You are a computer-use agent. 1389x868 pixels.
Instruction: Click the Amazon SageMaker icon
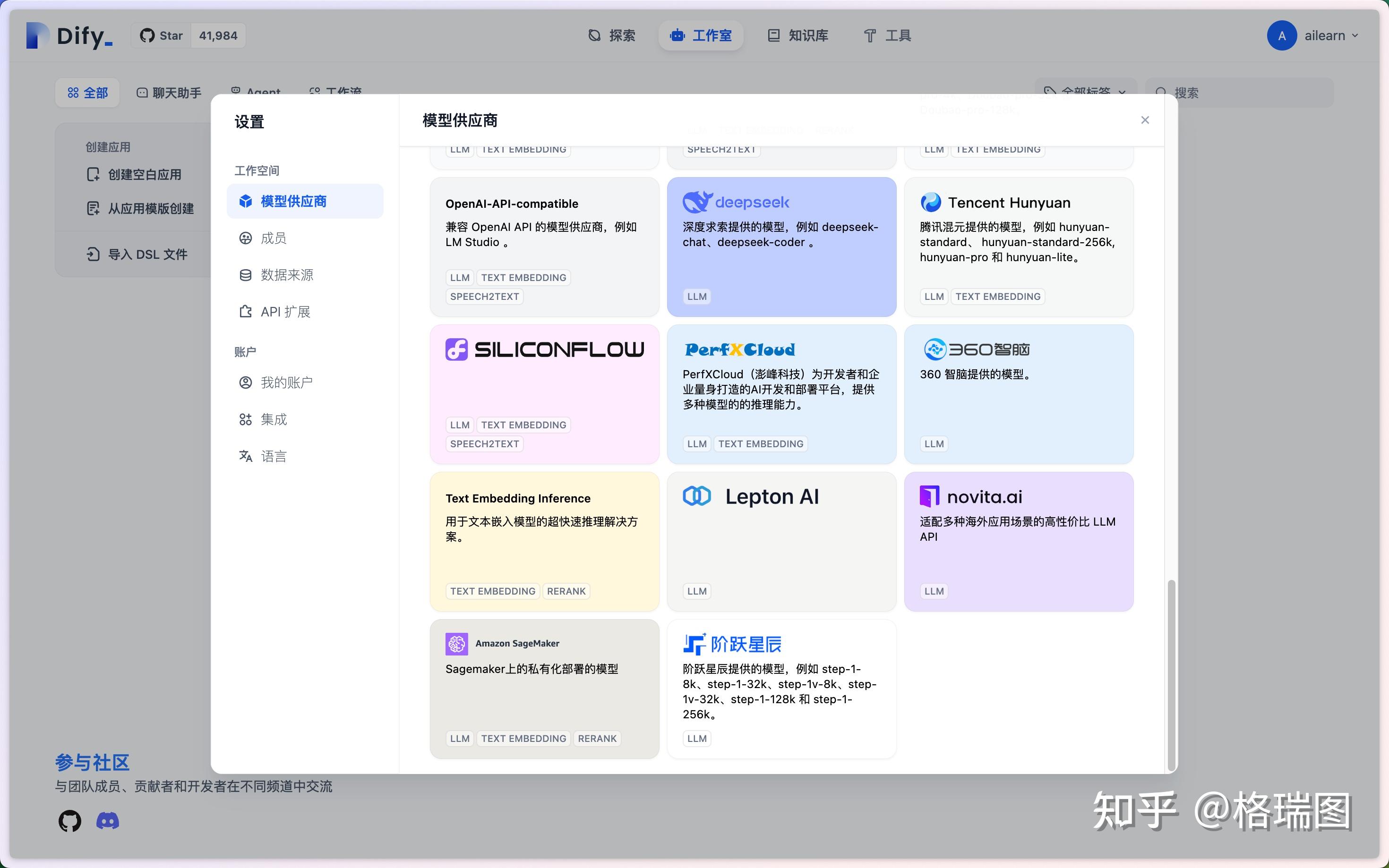point(456,644)
